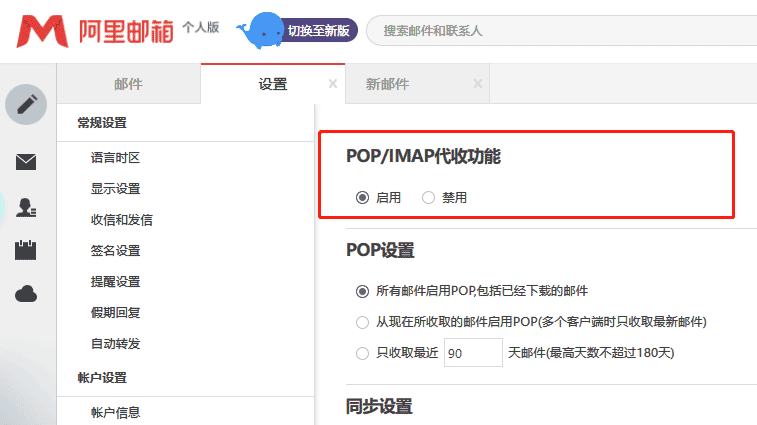Choose 从现在所收取的邮件启用POP option
This screenshot has width=757, height=425.
point(362,322)
